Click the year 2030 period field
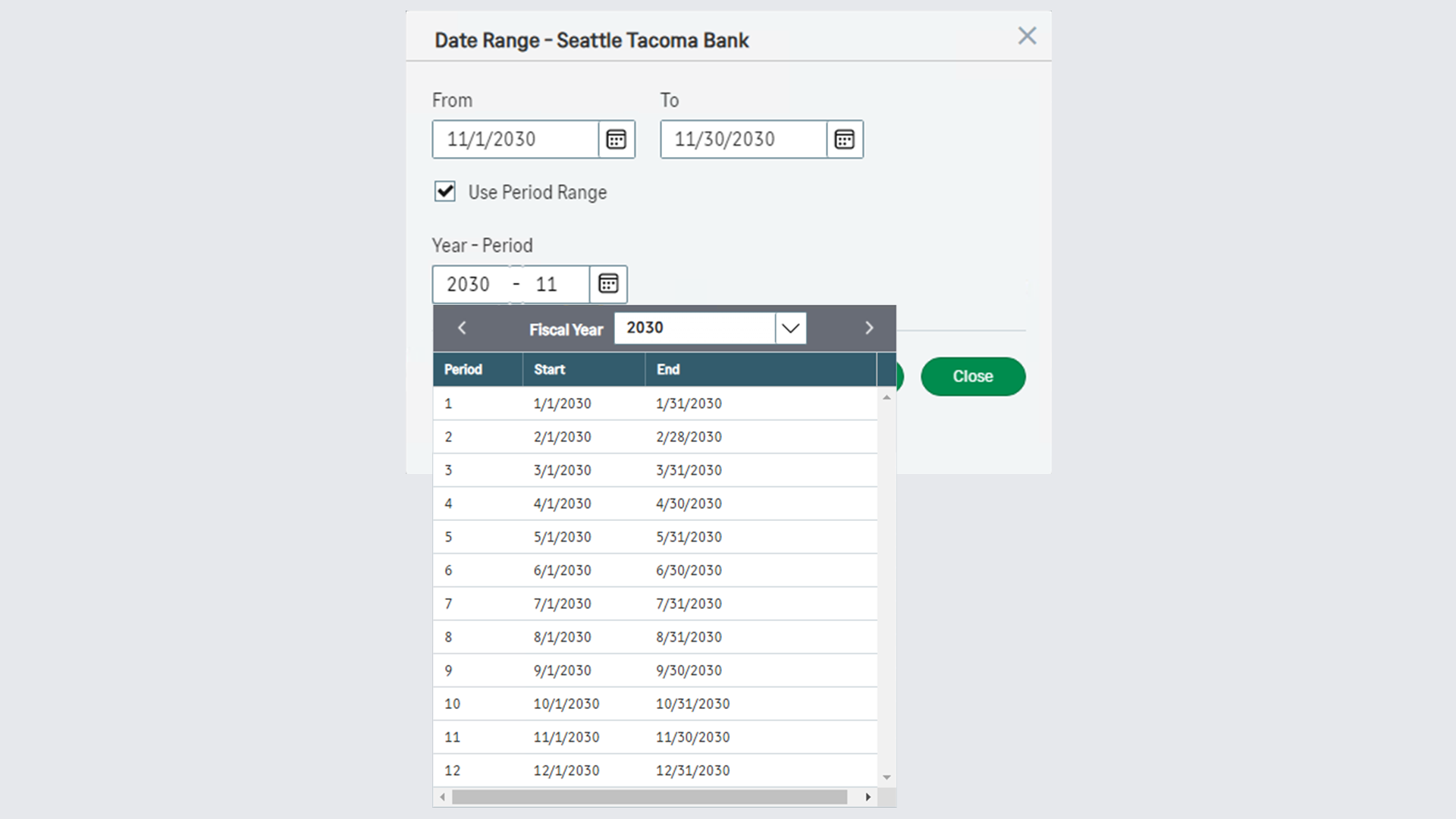 pyautogui.click(x=469, y=284)
